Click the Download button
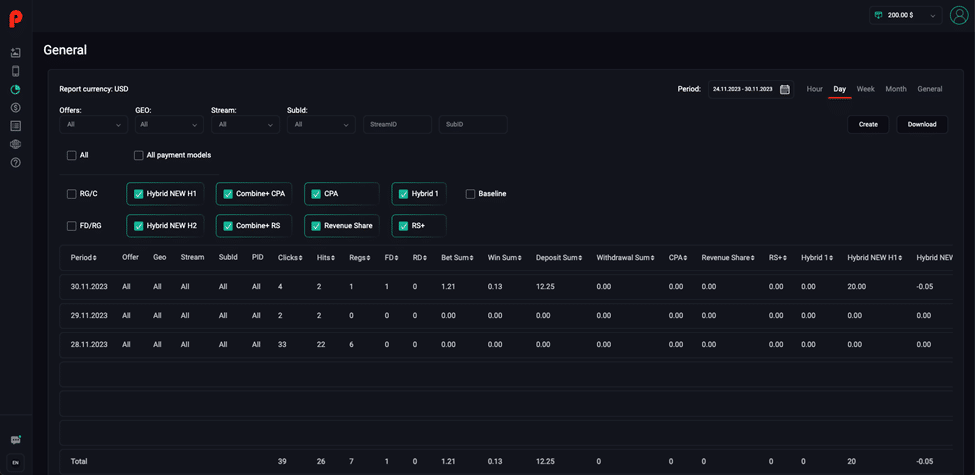Screen dimensions: 975x475 (x=922, y=124)
